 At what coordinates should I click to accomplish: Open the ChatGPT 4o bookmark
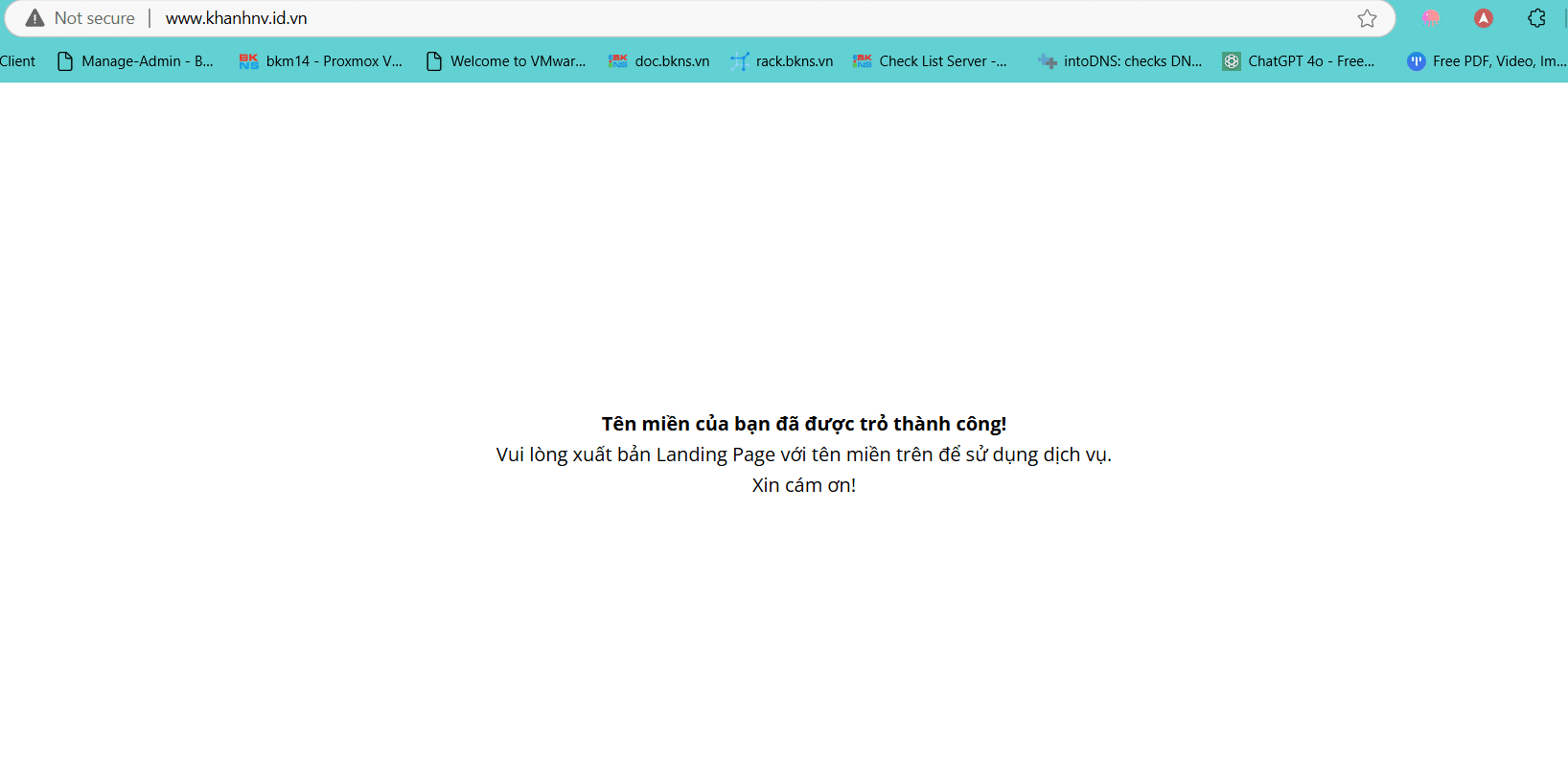(x=1299, y=61)
